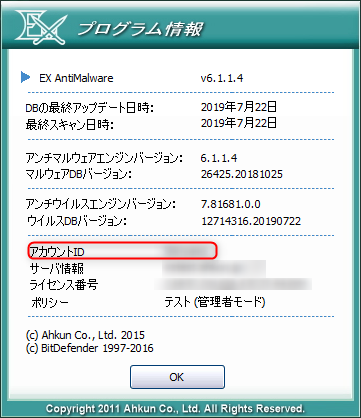Click the blue arrow beside EX AntiMalware
The image size is (361, 418).
[25, 77]
